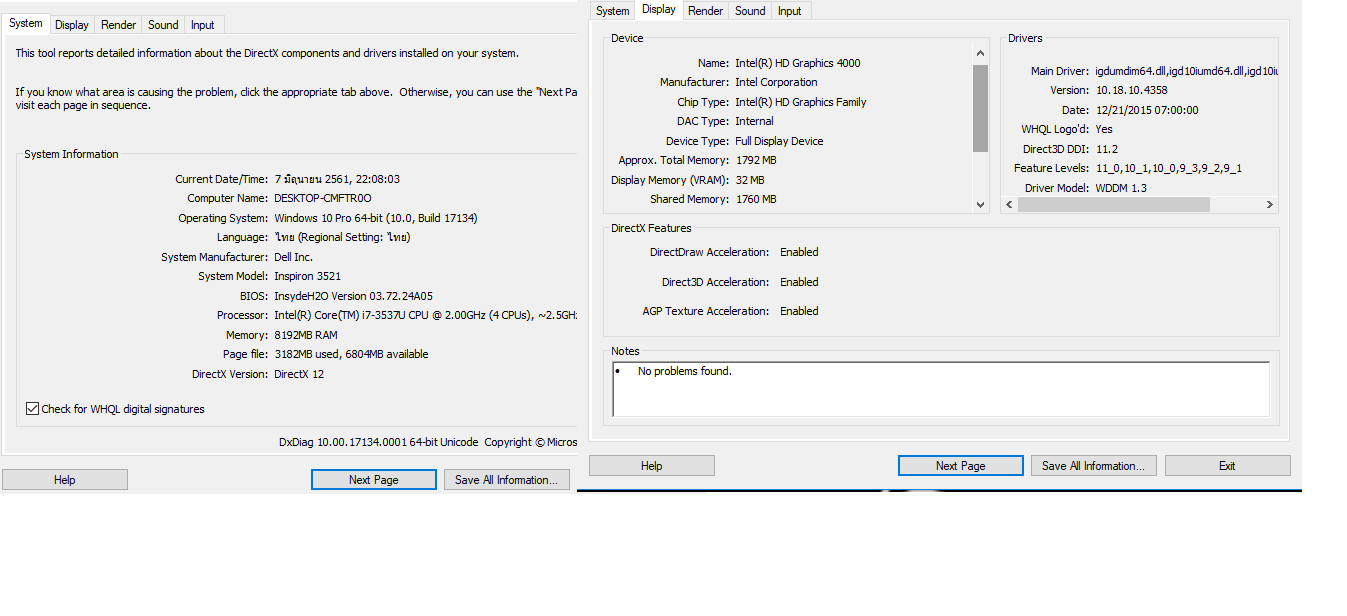
Task: Click computer name DESKTOP-CMFTR0O
Action: [322, 198]
